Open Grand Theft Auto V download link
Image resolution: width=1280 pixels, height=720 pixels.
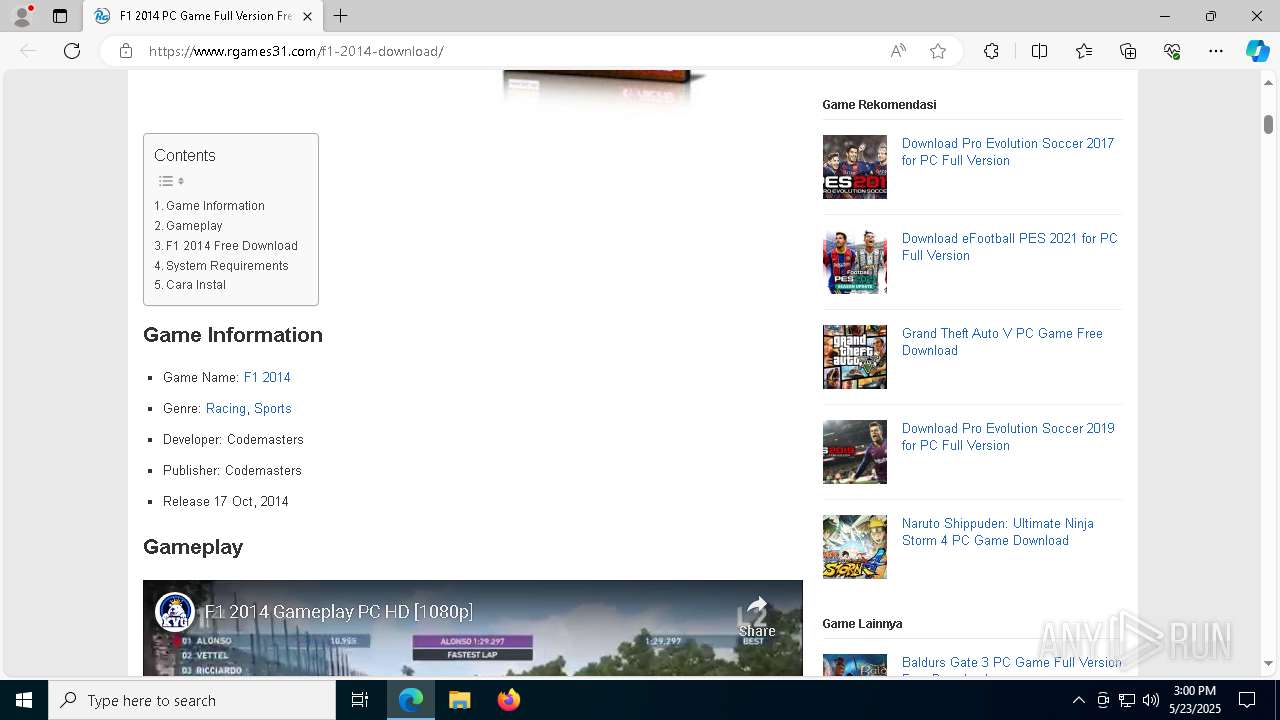[x=1002, y=342]
